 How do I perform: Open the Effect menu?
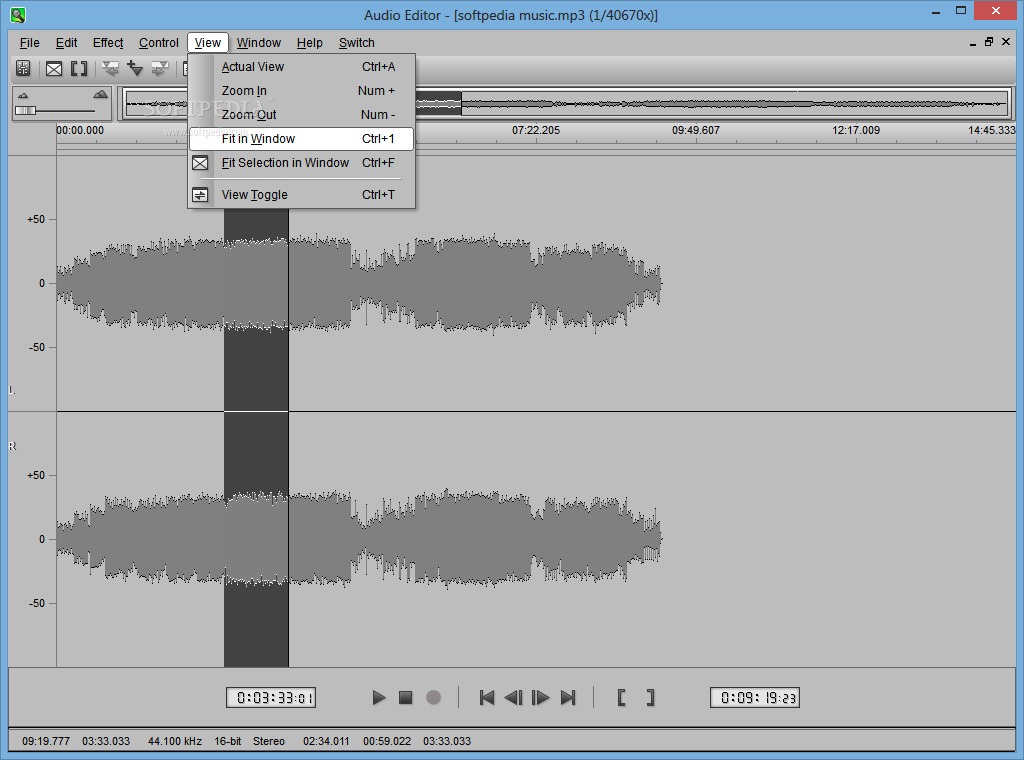(x=108, y=43)
